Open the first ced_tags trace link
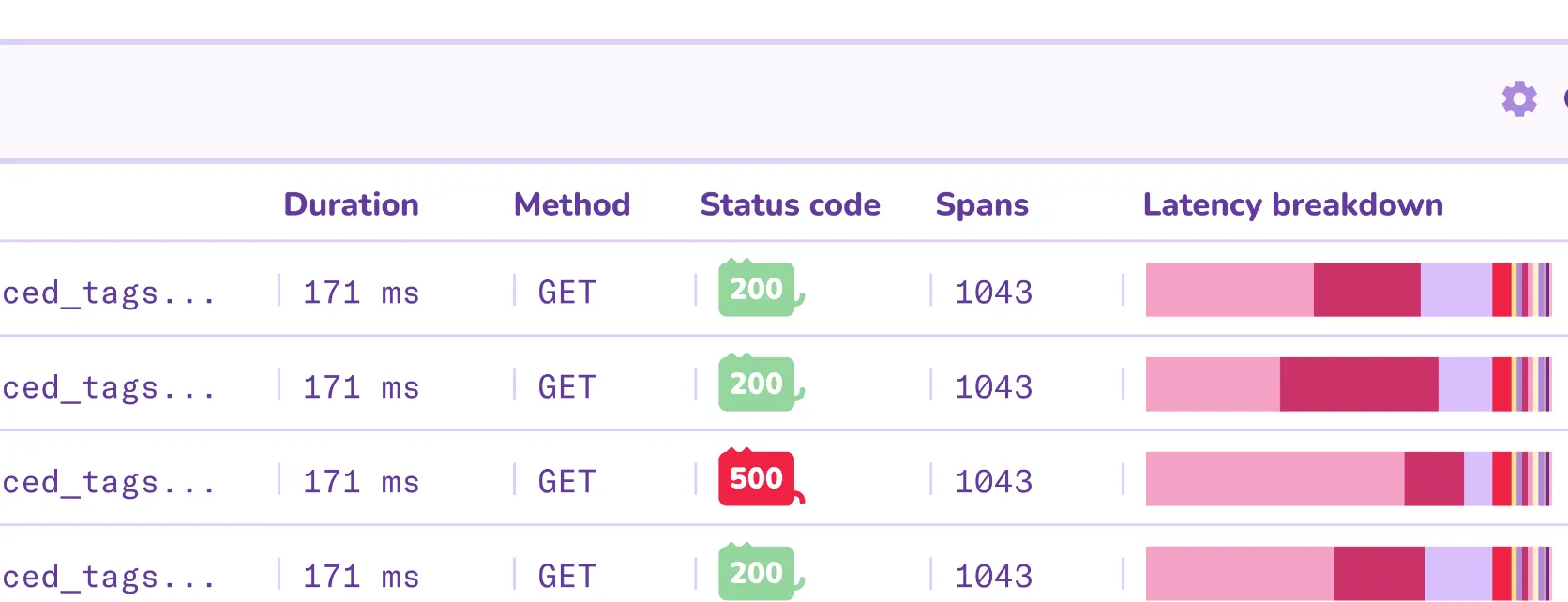Image resolution: width=1568 pixels, height=602 pixels. coord(108,292)
